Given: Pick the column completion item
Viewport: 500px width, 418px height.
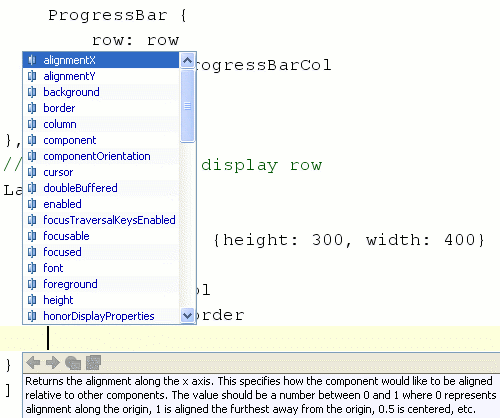Looking at the screenshot, I should (101, 124).
